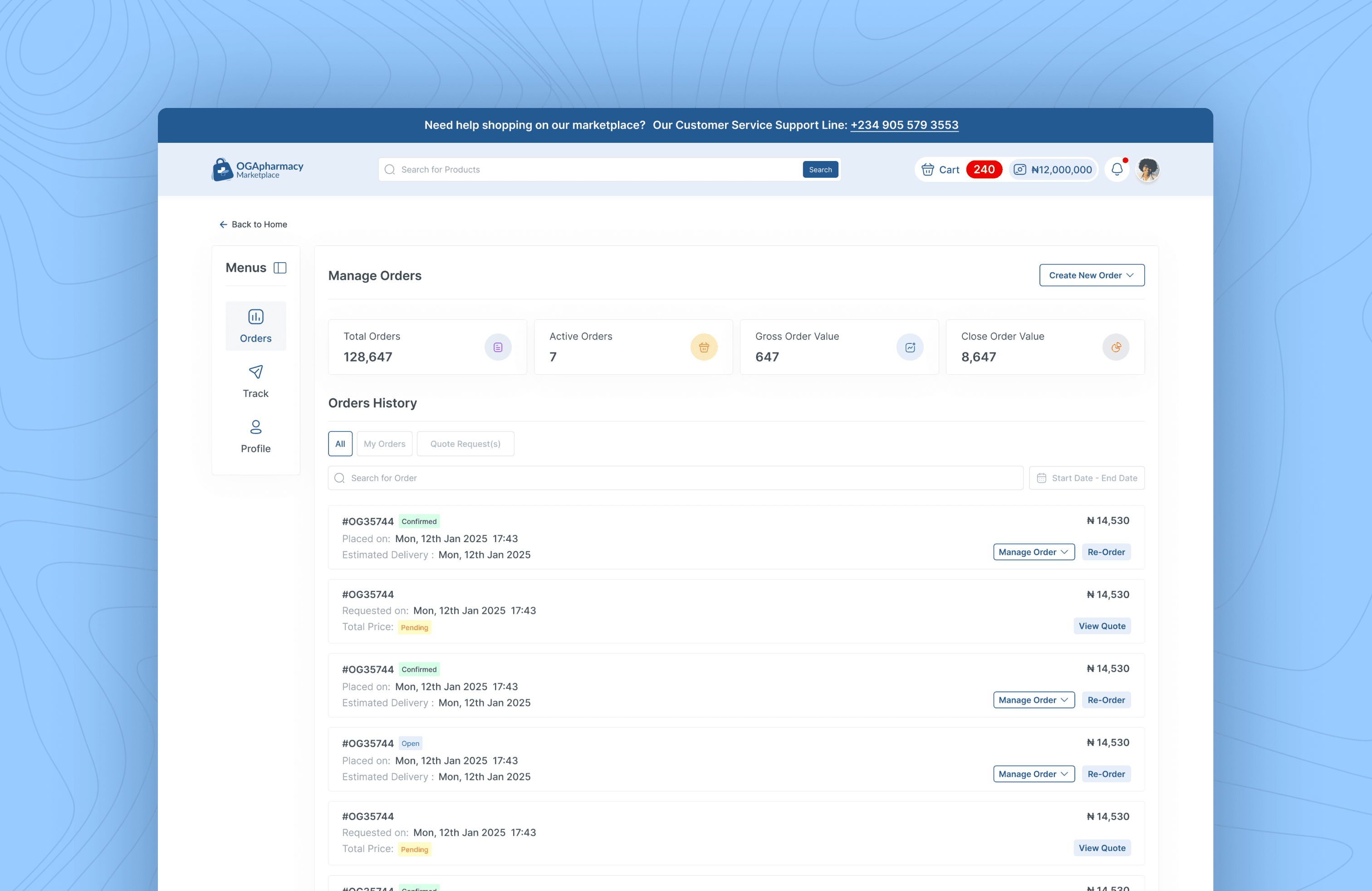Click the Open status badge

click(411, 743)
